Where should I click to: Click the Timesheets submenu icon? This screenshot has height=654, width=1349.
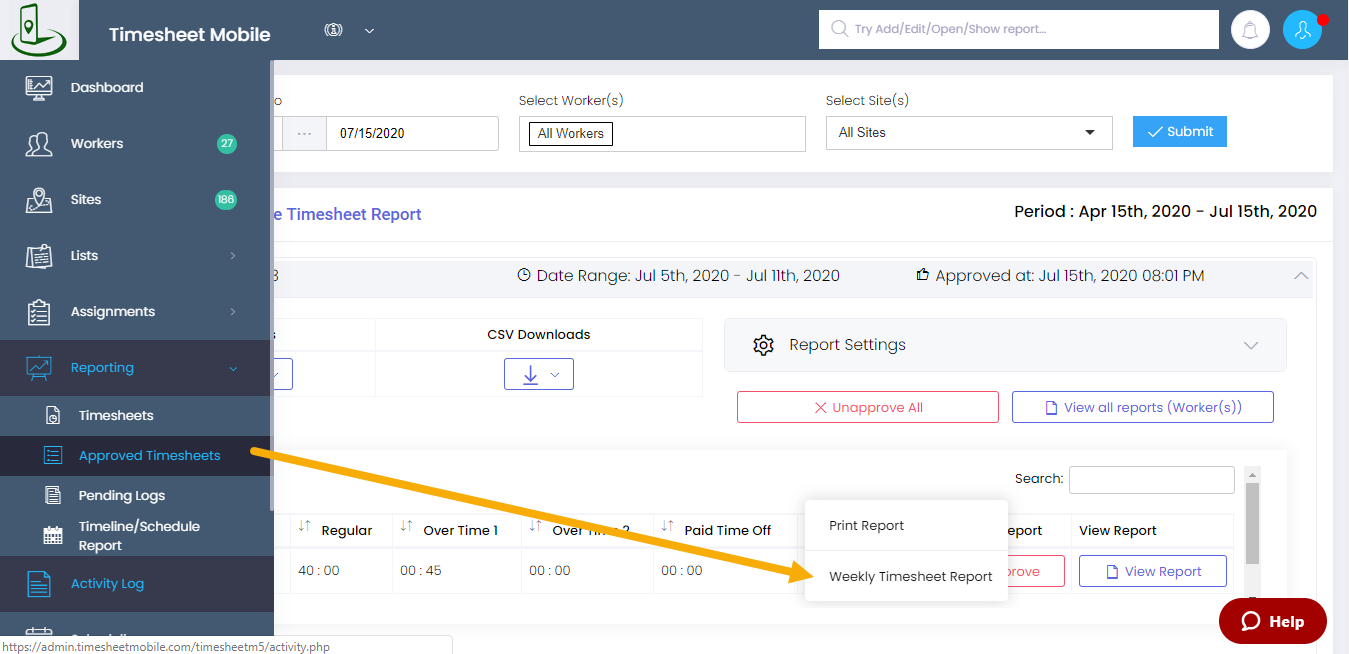point(54,416)
